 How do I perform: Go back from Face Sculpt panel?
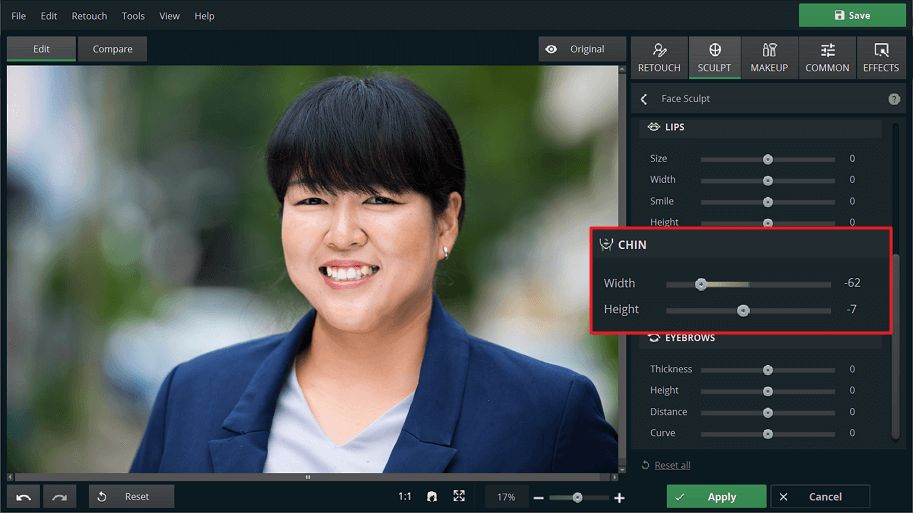click(x=644, y=99)
